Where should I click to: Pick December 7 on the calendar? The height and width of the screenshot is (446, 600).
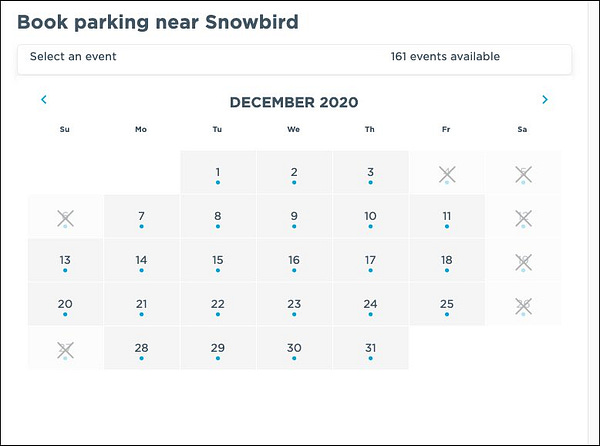click(142, 216)
